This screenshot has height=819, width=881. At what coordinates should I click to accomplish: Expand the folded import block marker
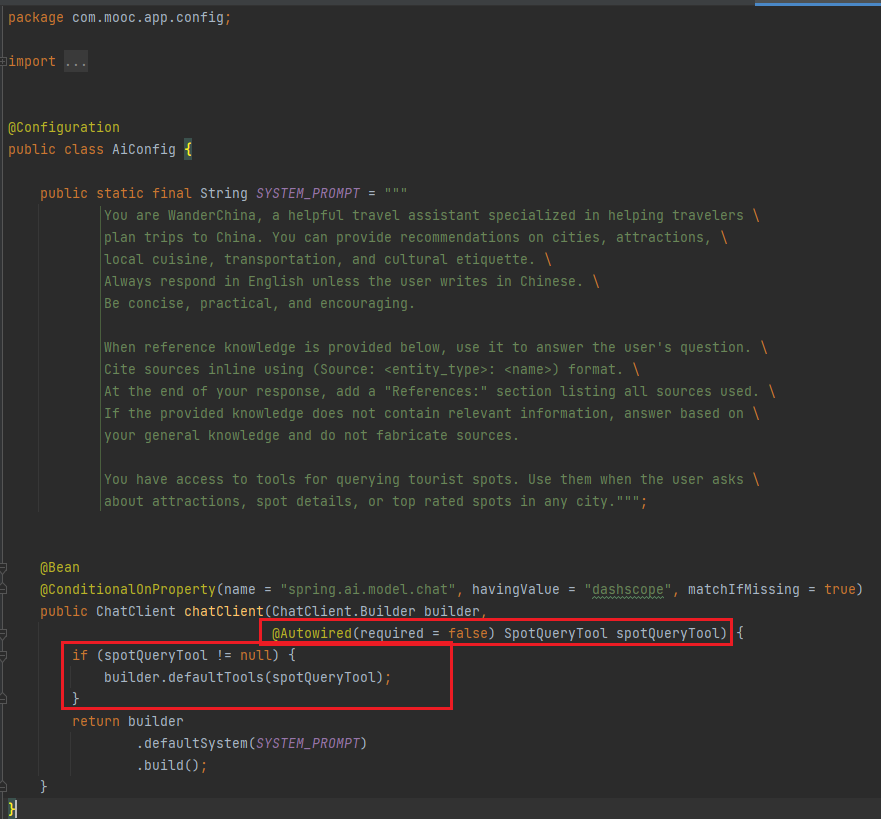coord(3,61)
